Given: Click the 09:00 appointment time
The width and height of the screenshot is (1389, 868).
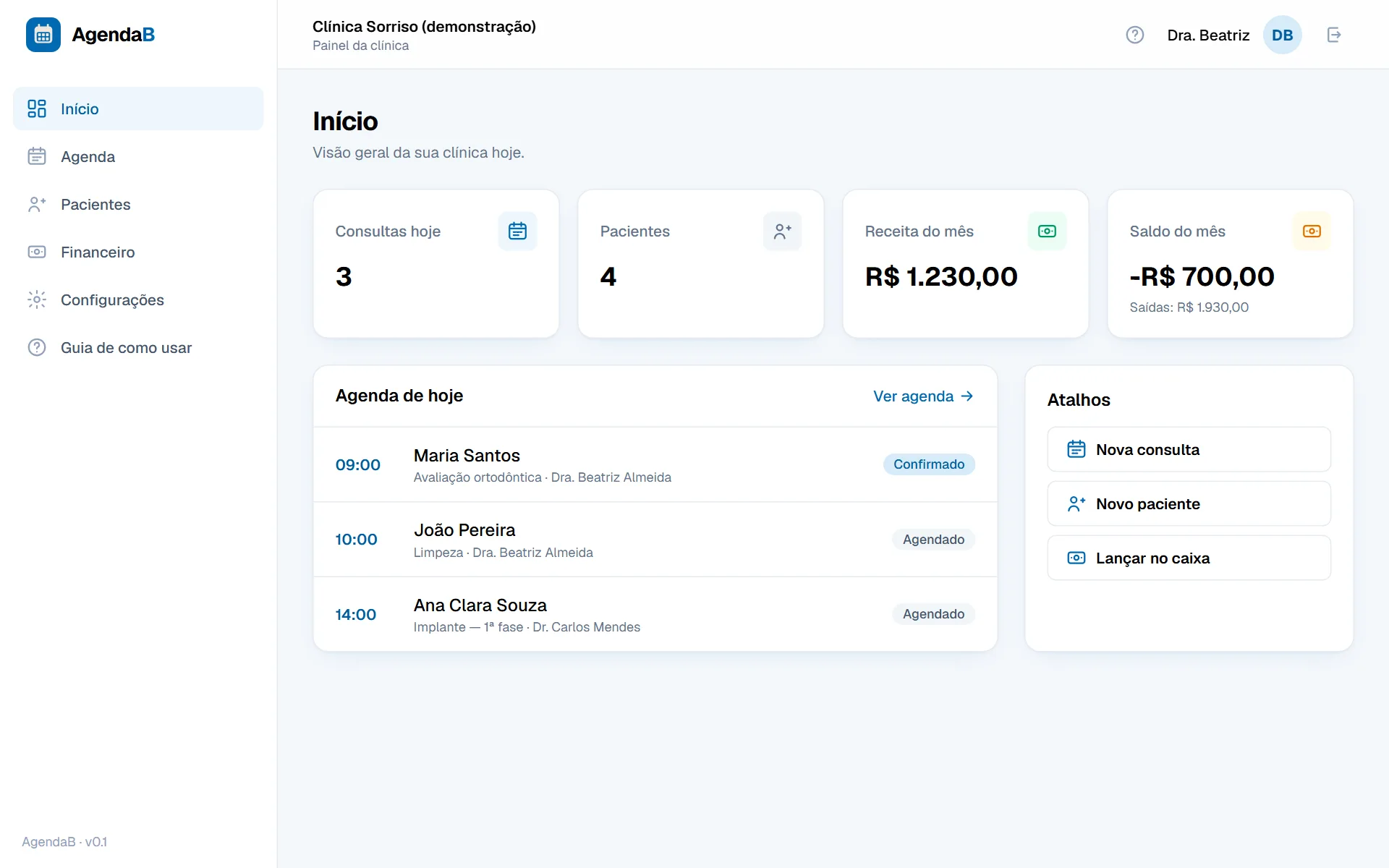Looking at the screenshot, I should tap(357, 465).
